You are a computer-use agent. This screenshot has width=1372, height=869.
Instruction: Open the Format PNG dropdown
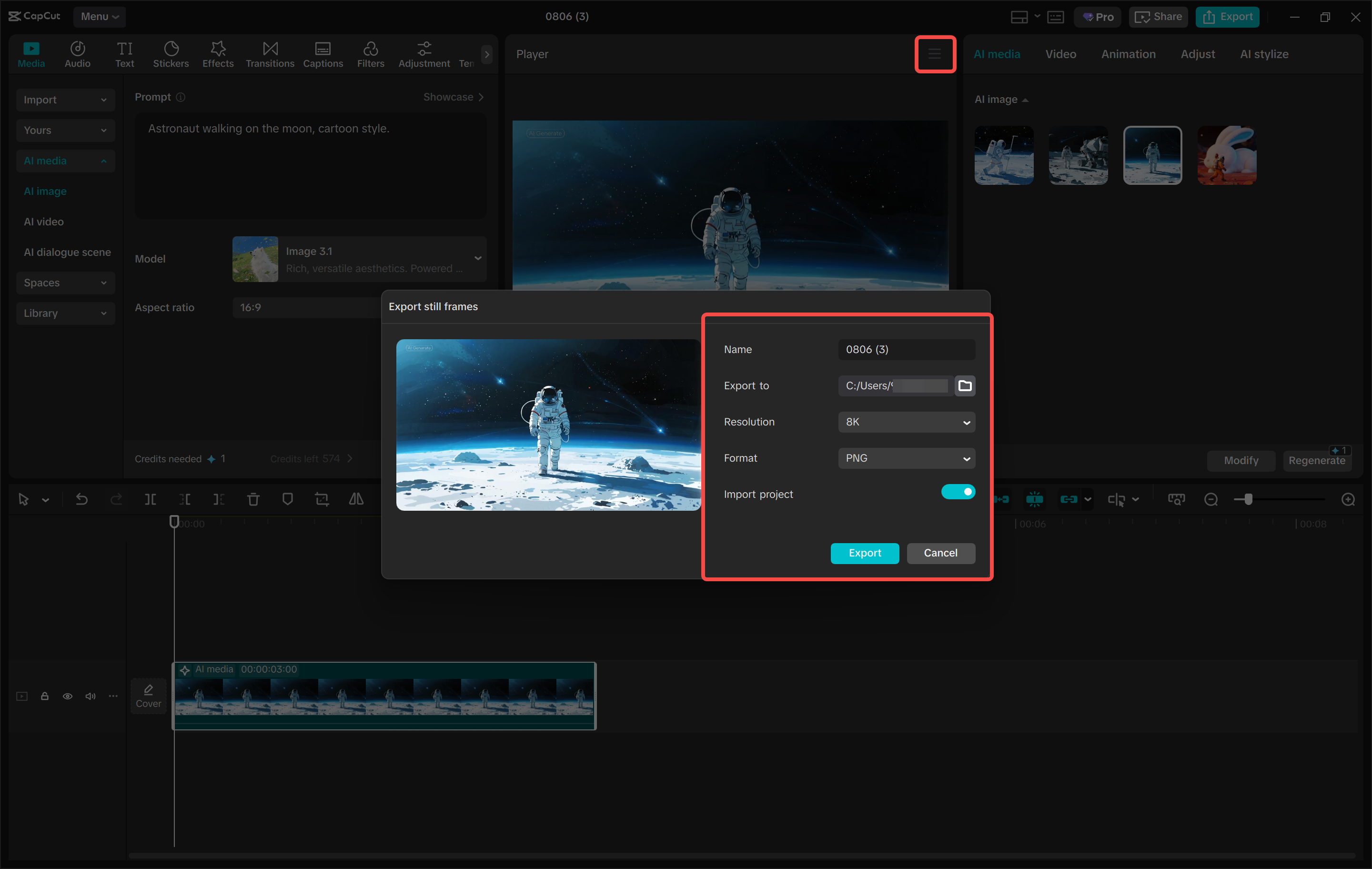(906, 458)
